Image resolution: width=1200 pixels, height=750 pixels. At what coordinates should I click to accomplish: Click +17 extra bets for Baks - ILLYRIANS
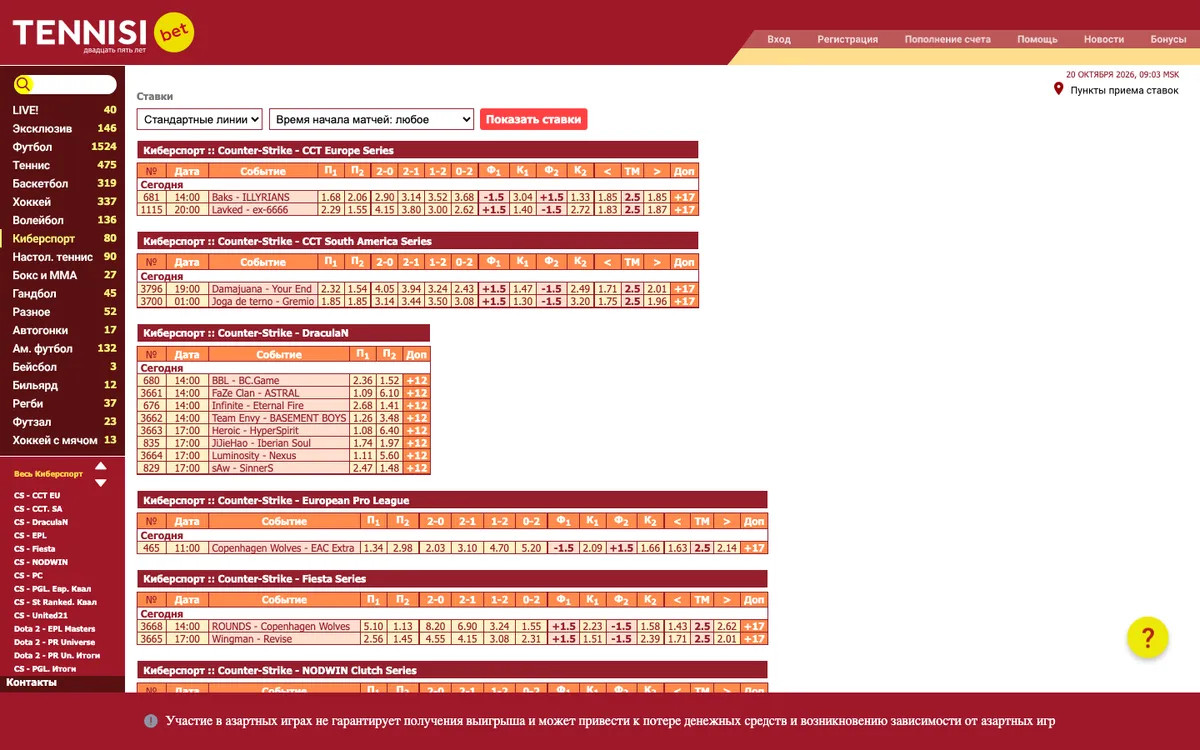tap(684, 197)
